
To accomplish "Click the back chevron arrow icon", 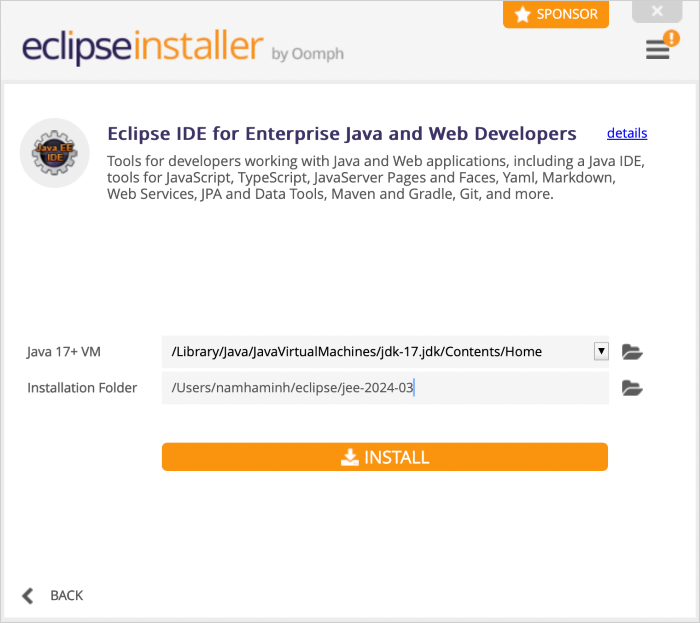I will (x=28, y=596).
